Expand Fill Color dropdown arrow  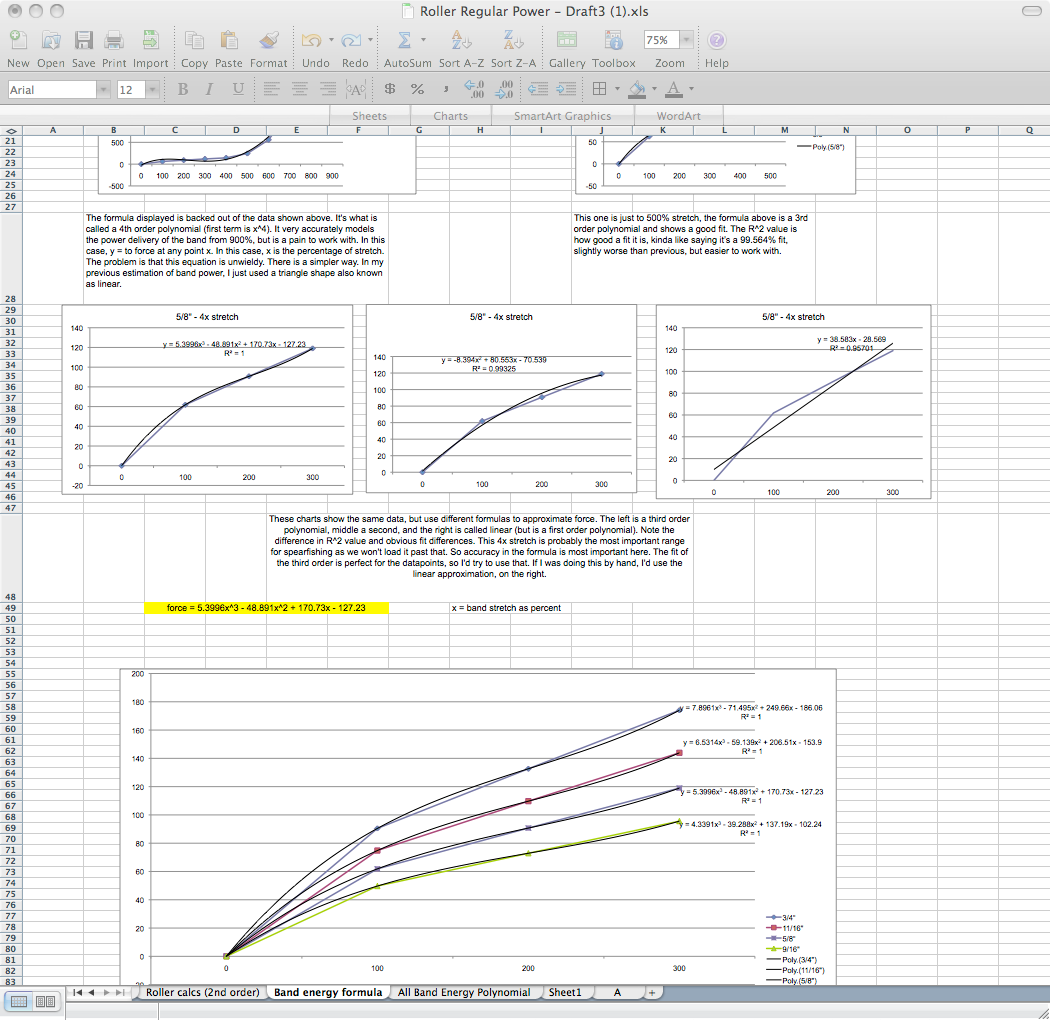point(654,89)
